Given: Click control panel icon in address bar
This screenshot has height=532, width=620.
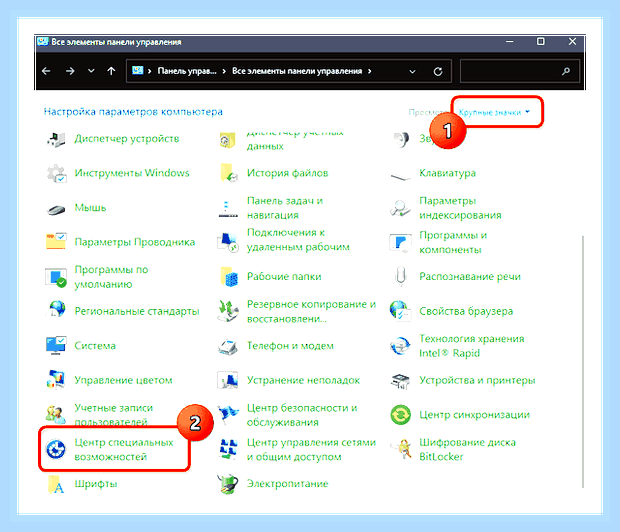Looking at the screenshot, I should click(x=138, y=71).
